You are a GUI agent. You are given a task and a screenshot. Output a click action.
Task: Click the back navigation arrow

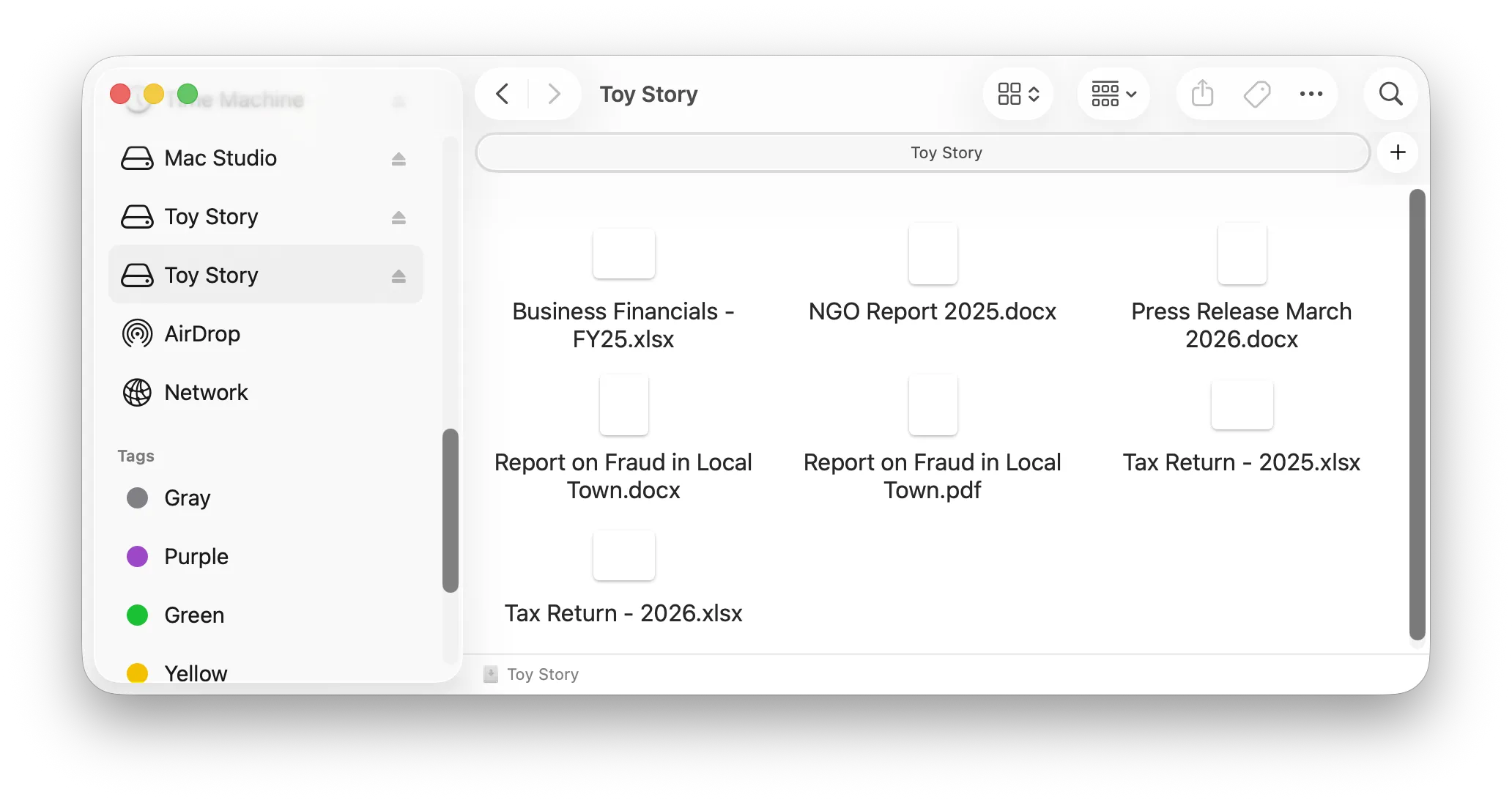point(502,94)
